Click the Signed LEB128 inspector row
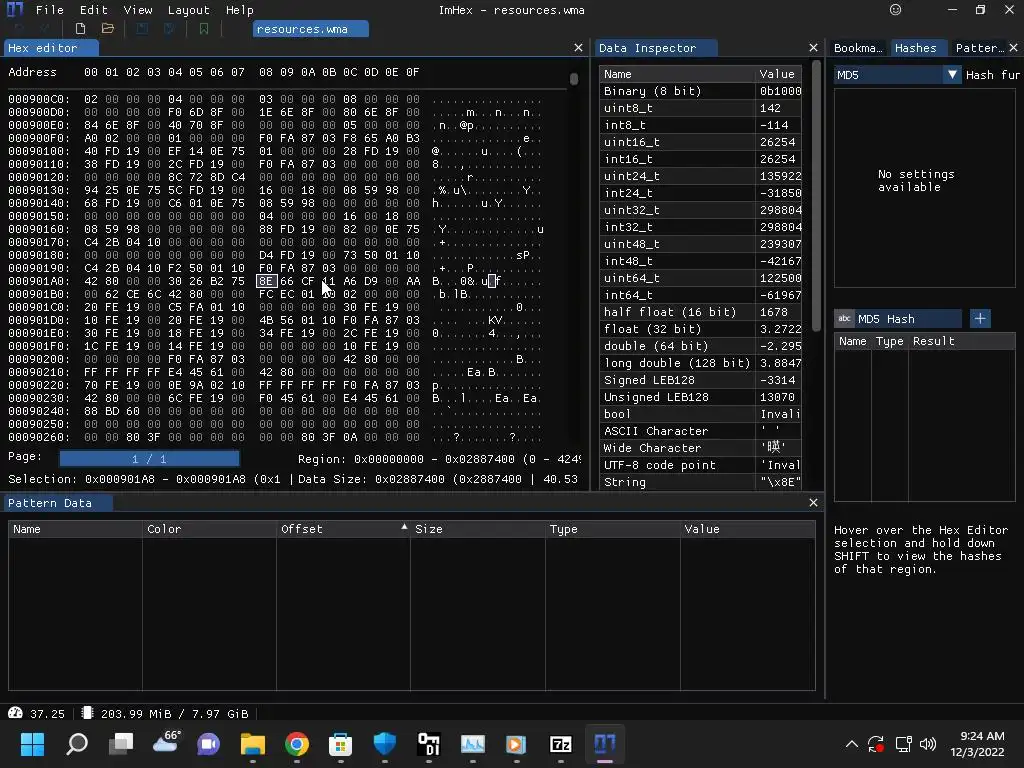Image resolution: width=1024 pixels, height=768 pixels. (700, 379)
